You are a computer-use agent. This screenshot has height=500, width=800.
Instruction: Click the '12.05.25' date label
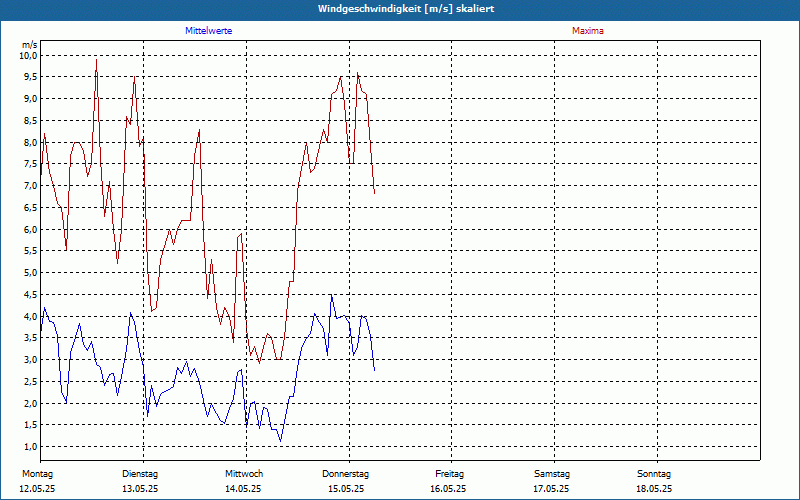tap(37, 489)
